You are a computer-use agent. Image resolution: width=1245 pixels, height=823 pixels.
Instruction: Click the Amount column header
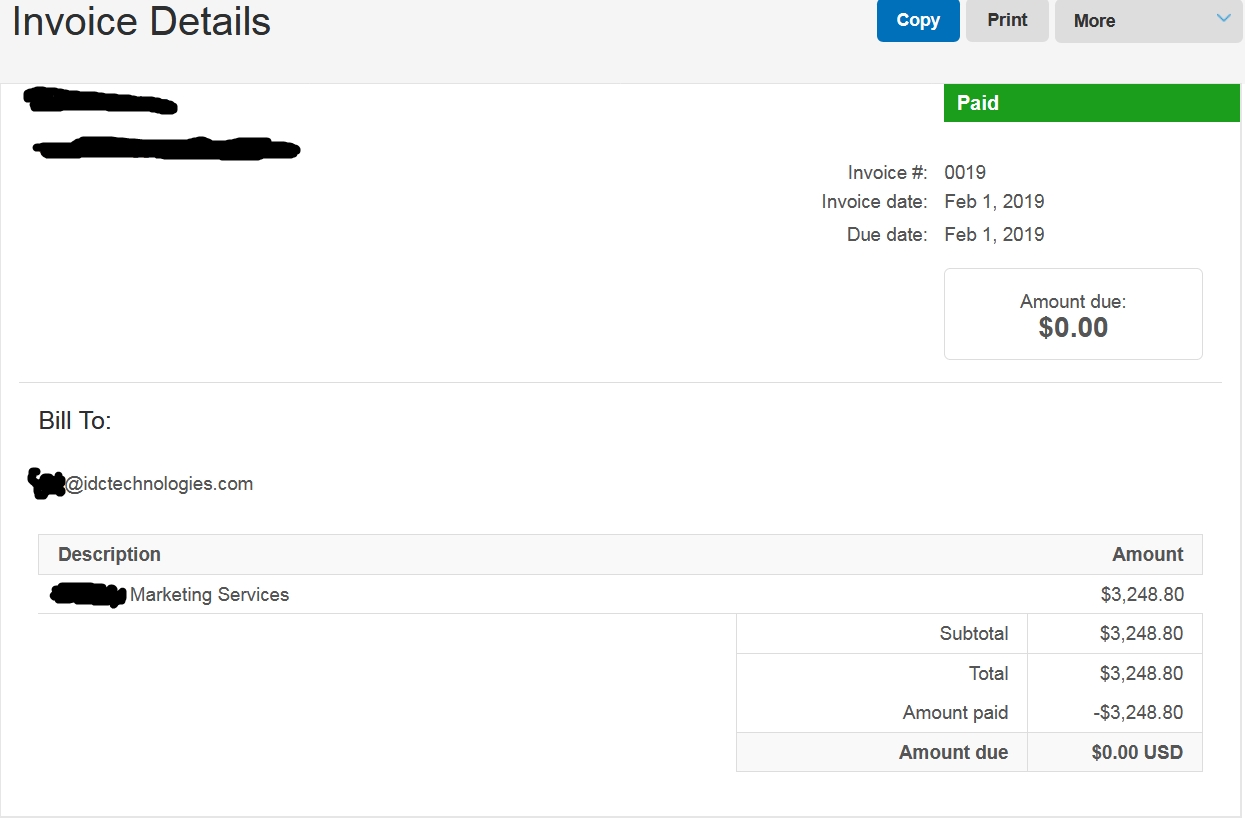[1148, 554]
